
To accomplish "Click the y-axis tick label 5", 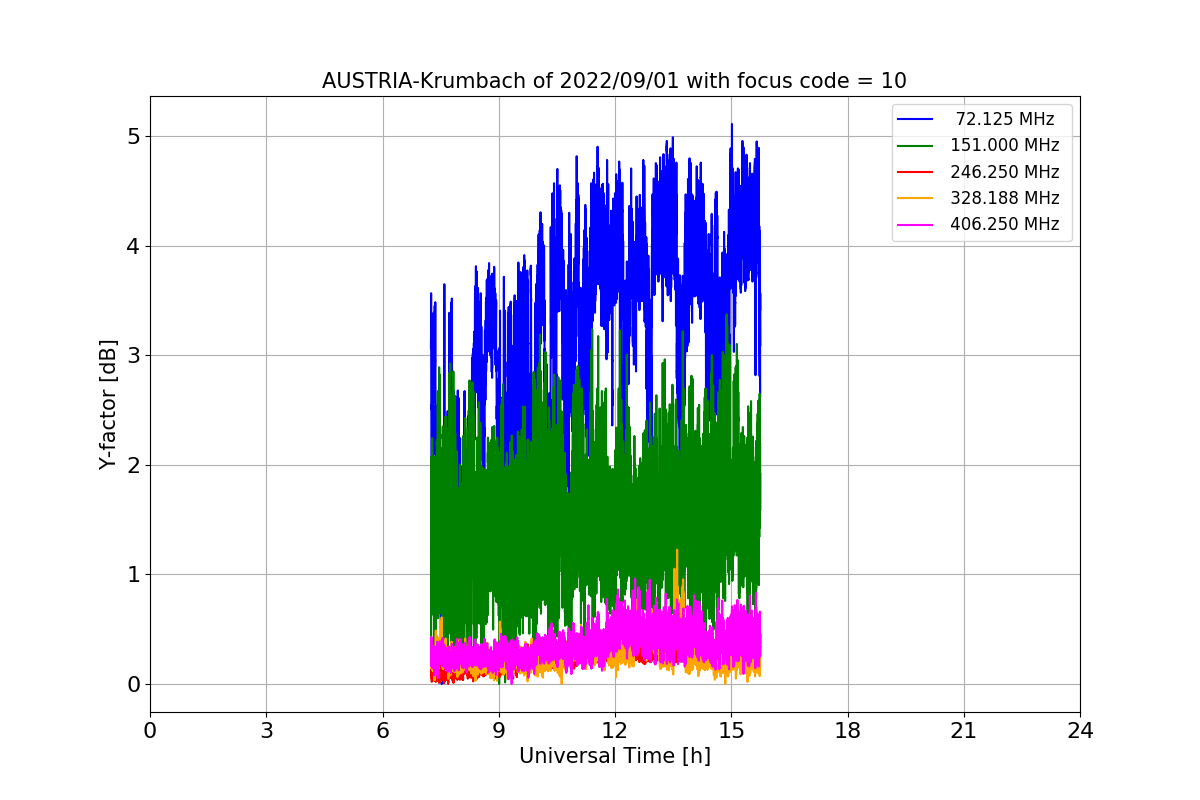I will pos(133,136).
